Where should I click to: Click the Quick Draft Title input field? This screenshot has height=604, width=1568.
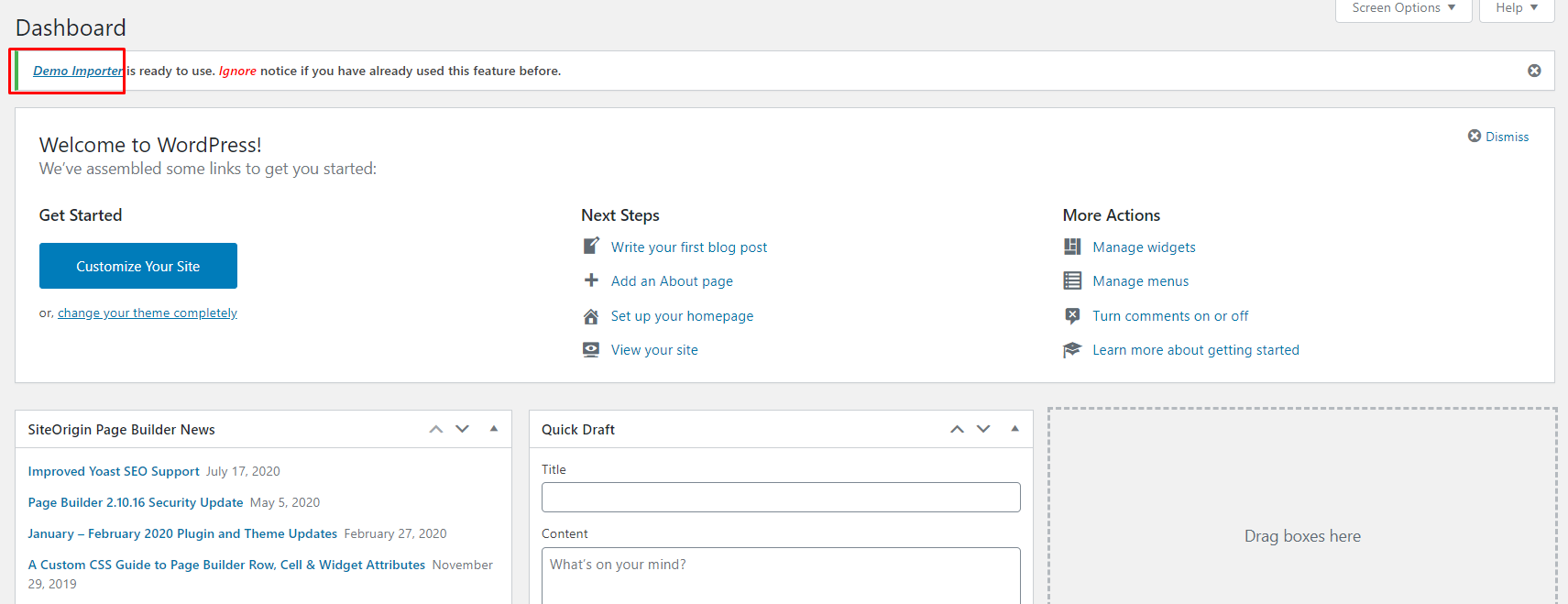pos(781,497)
